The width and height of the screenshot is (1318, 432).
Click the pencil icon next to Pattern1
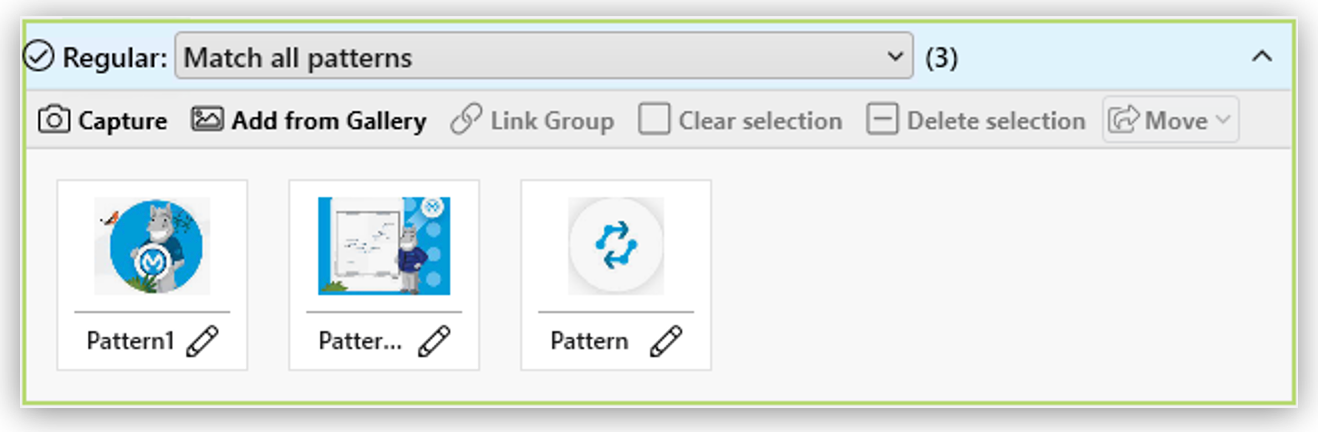point(203,342)
